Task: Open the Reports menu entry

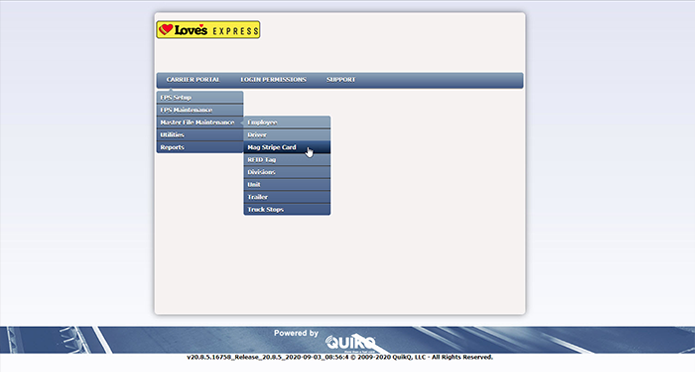Action: [x=200, y=147]
